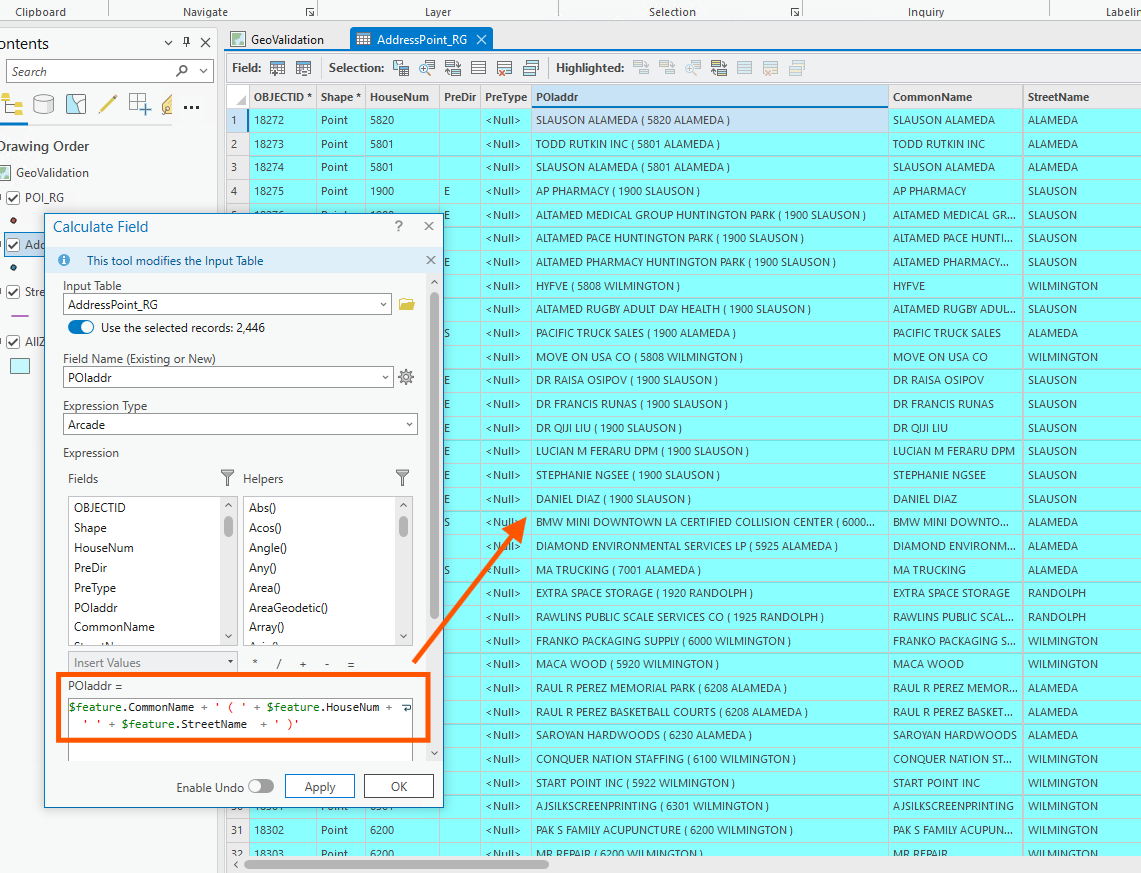
Task: Open Contents search options dropdown
Action: coord(204,71)
